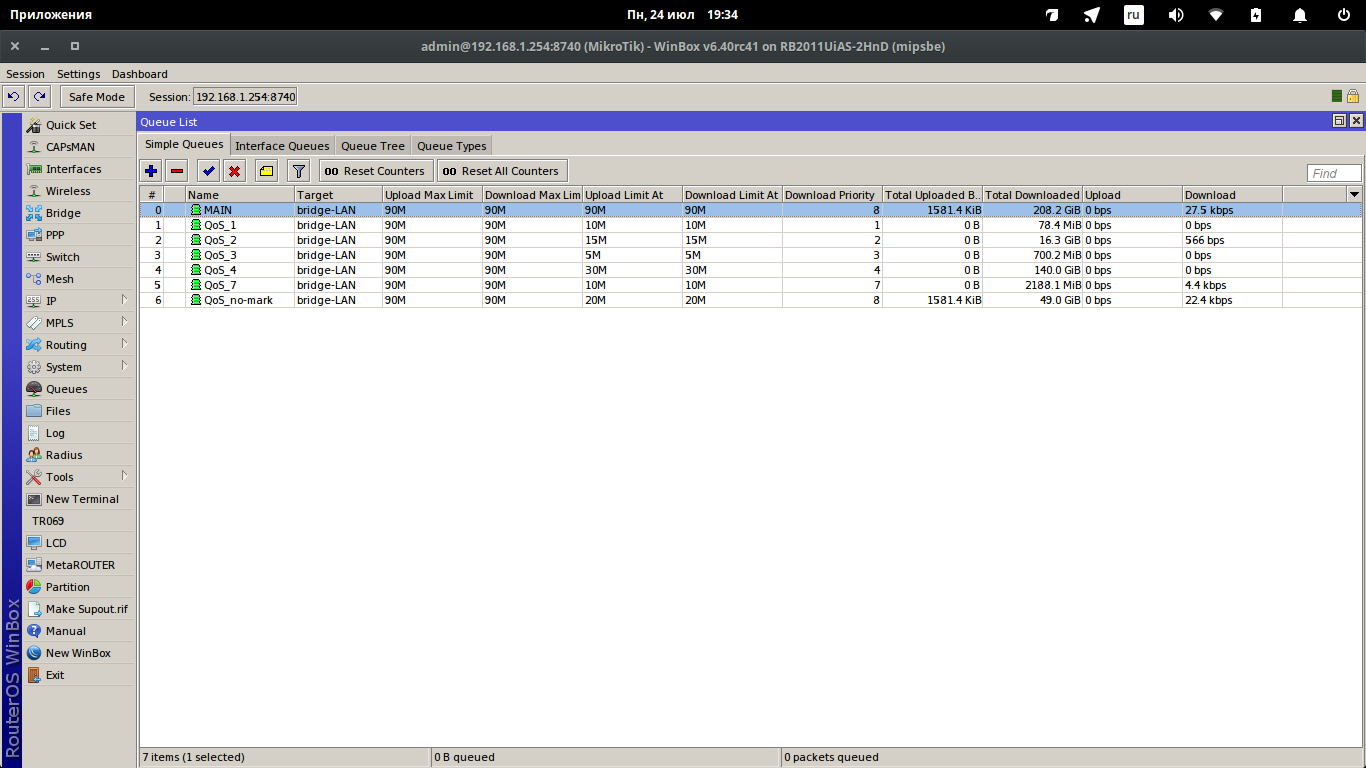Add comment with yellow note icon
This screenshot has width=1366, height=768.
(266, 171)
